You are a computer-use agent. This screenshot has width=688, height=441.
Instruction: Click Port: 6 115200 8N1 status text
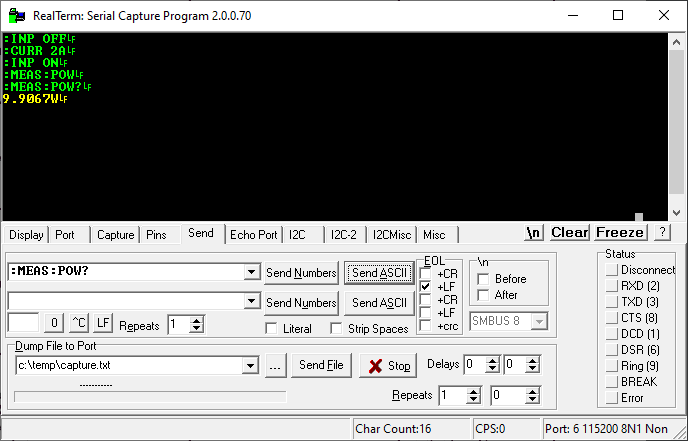pos(606,429)
